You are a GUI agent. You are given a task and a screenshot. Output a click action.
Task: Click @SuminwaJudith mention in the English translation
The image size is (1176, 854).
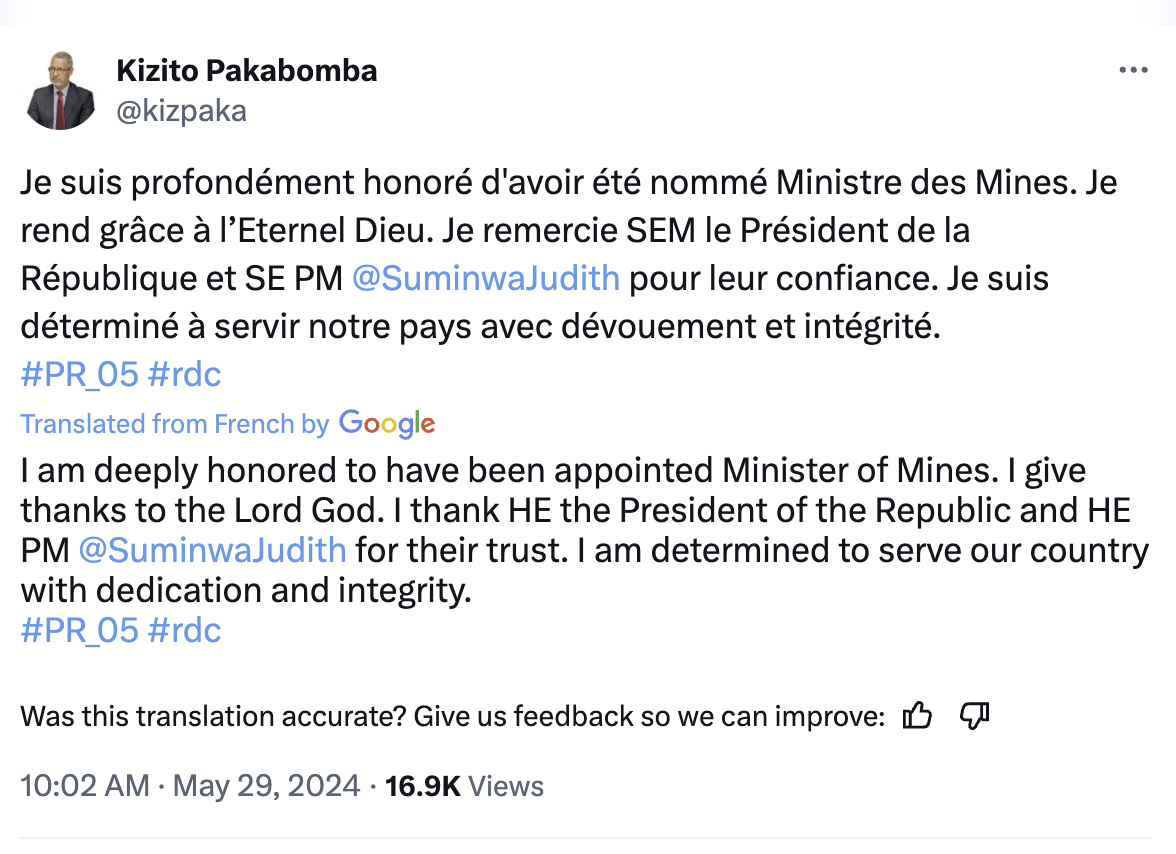pyautogui.click(x=212, y=550)
